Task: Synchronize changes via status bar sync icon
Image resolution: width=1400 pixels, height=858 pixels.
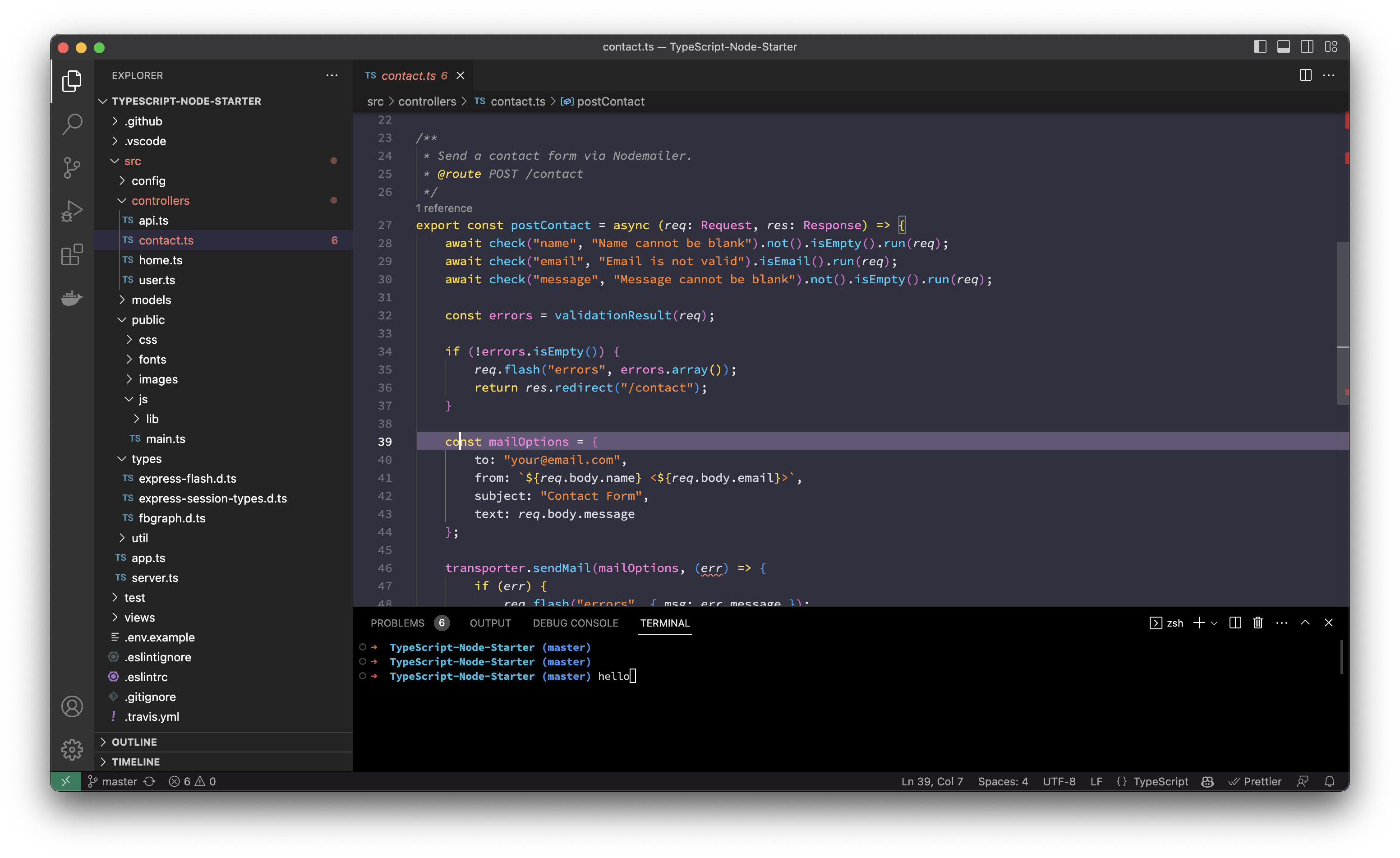Action: (x=149, y=782)
